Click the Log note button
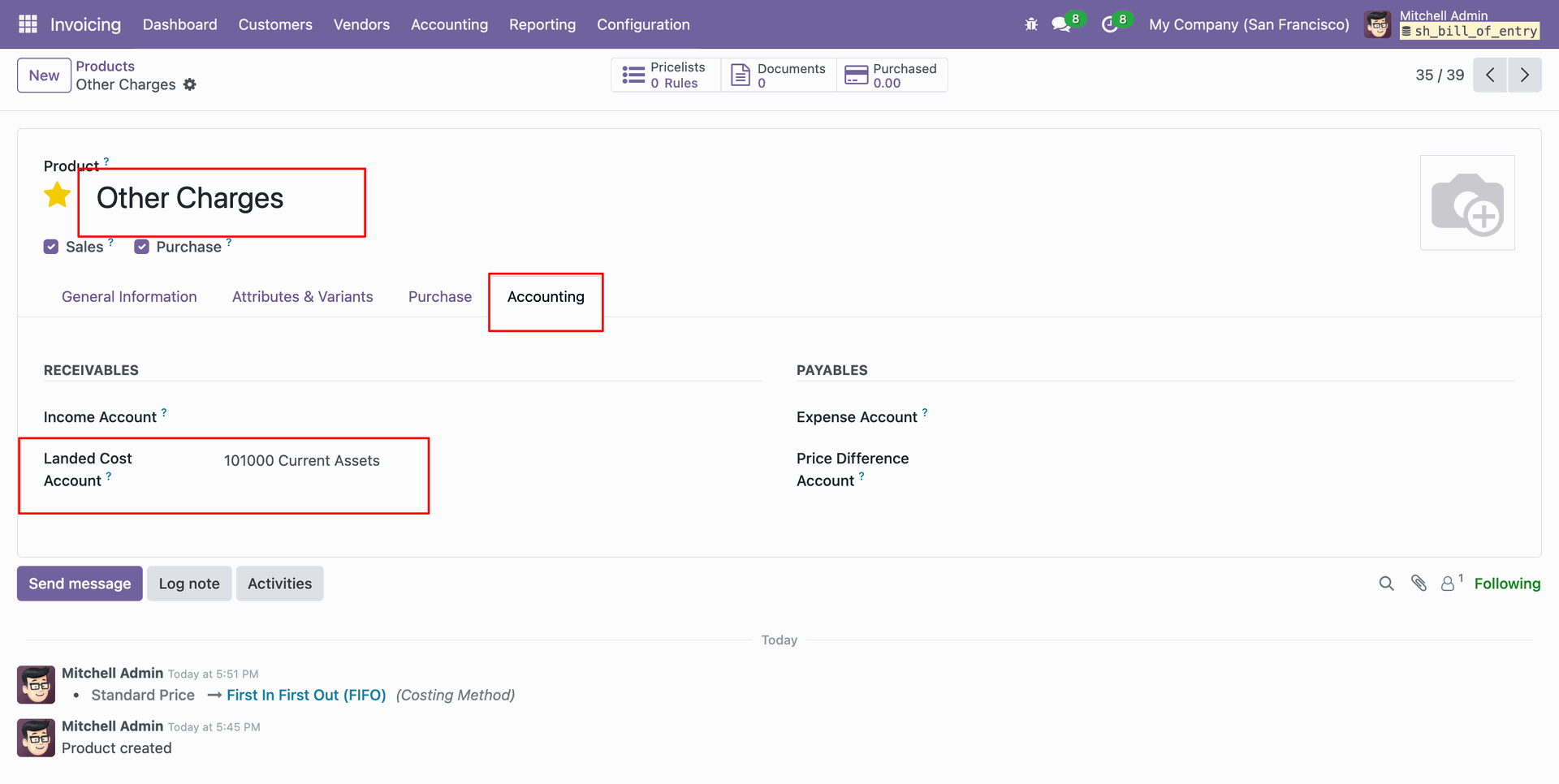 tap(189, 584)
